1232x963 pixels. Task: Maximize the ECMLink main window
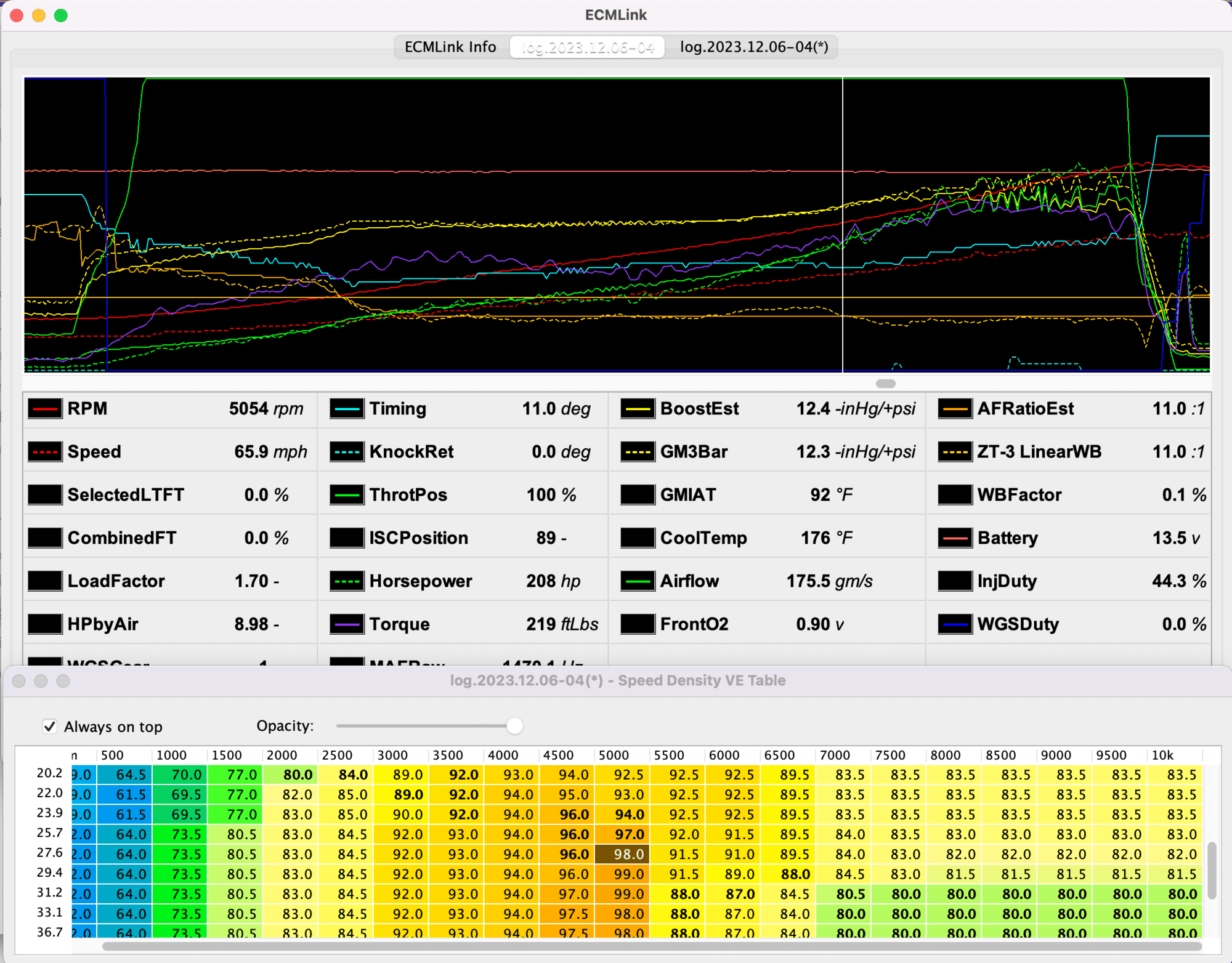(x=61, y=15)
